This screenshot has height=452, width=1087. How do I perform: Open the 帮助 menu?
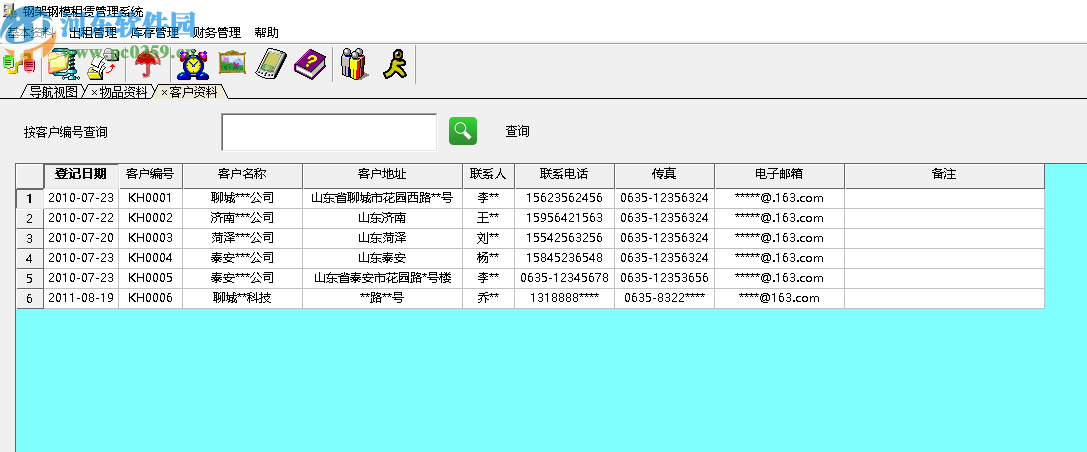click(x=267, y=33)
